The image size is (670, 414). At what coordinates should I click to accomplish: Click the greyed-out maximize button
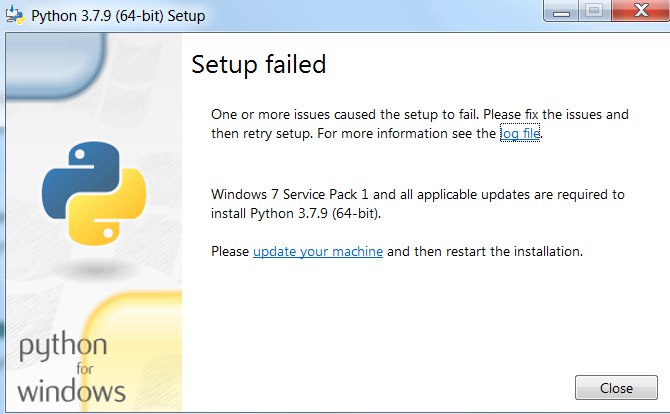(594, 11)
